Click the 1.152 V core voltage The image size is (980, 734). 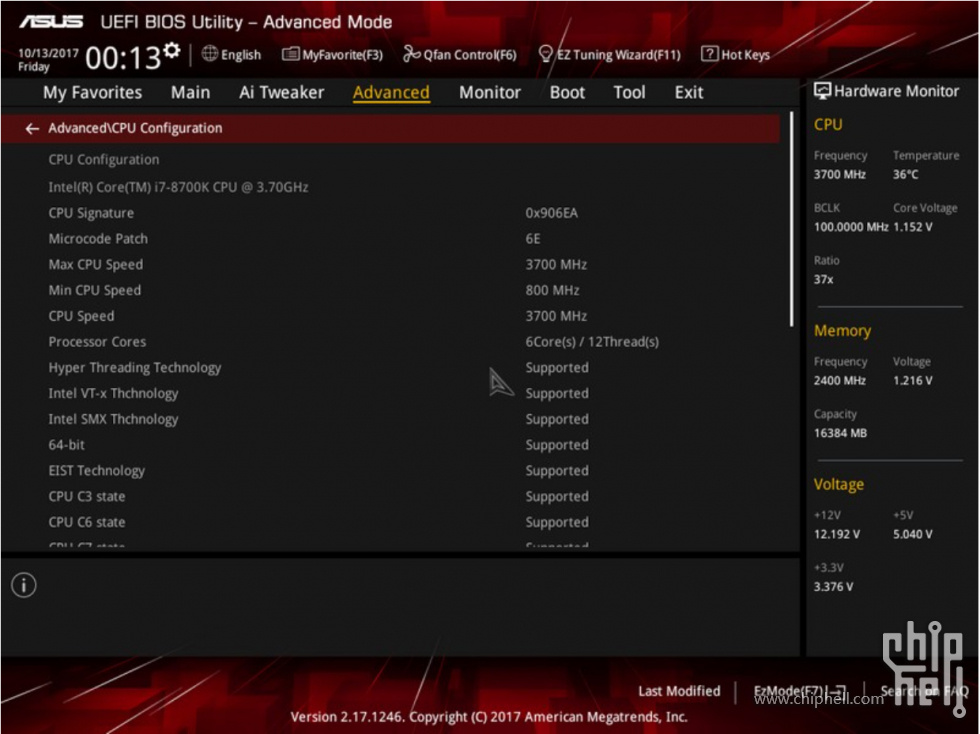[912, 227]
